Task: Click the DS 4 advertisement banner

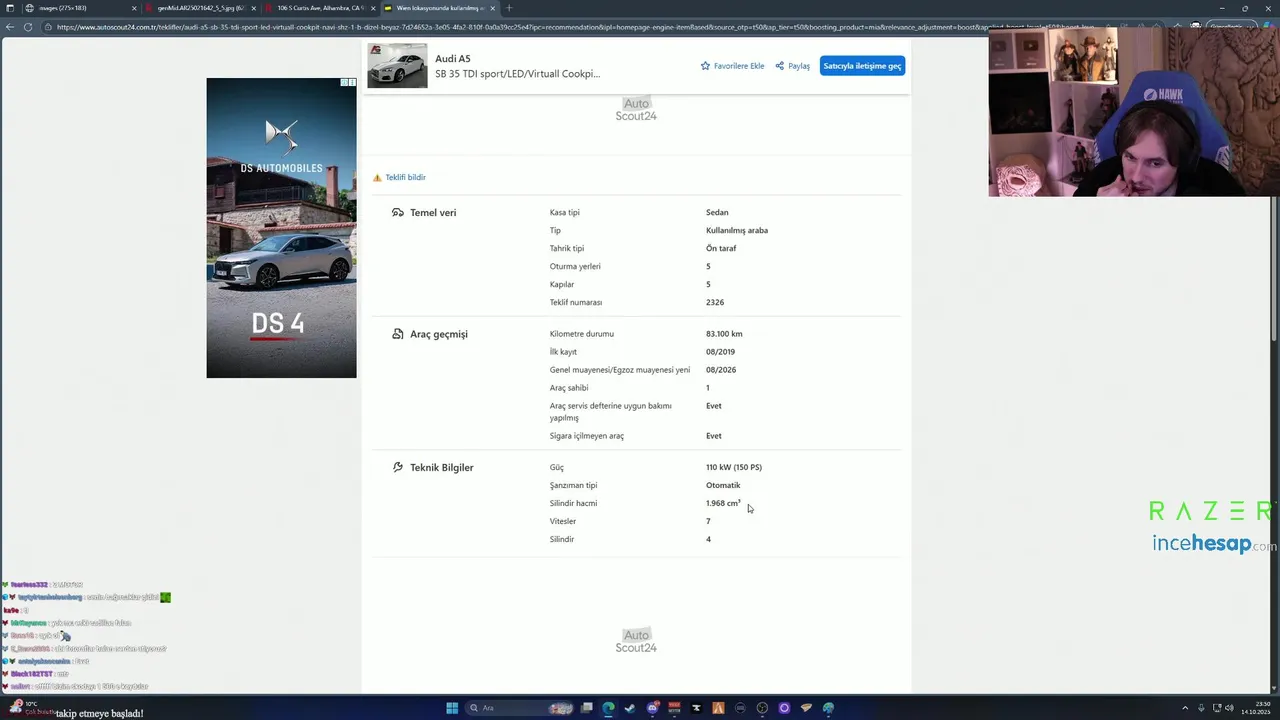Action: [281, 228]
